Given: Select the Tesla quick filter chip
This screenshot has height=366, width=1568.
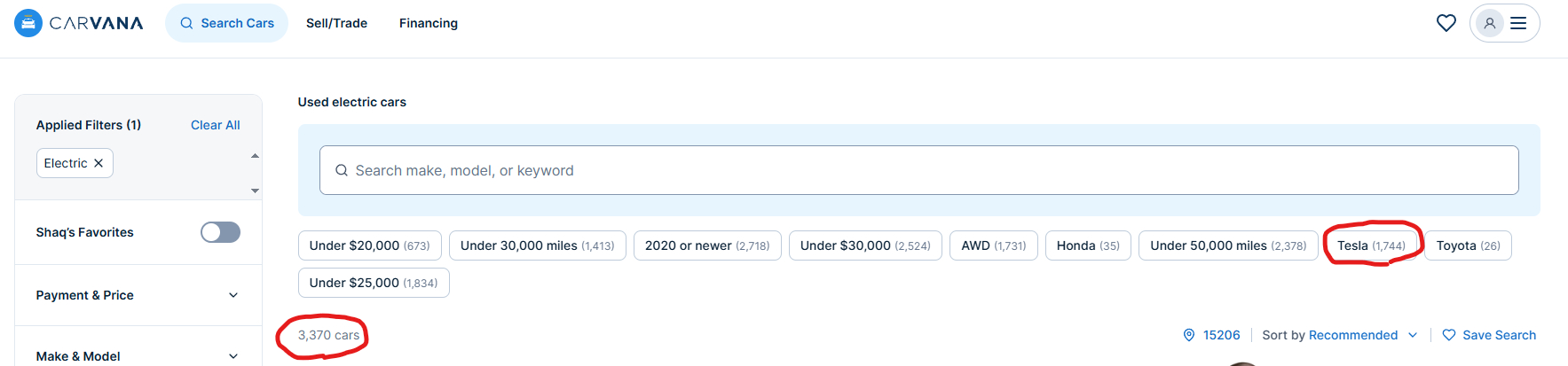Looking at the screenshot, I should pyautogui.click(x=1371, y=245).
